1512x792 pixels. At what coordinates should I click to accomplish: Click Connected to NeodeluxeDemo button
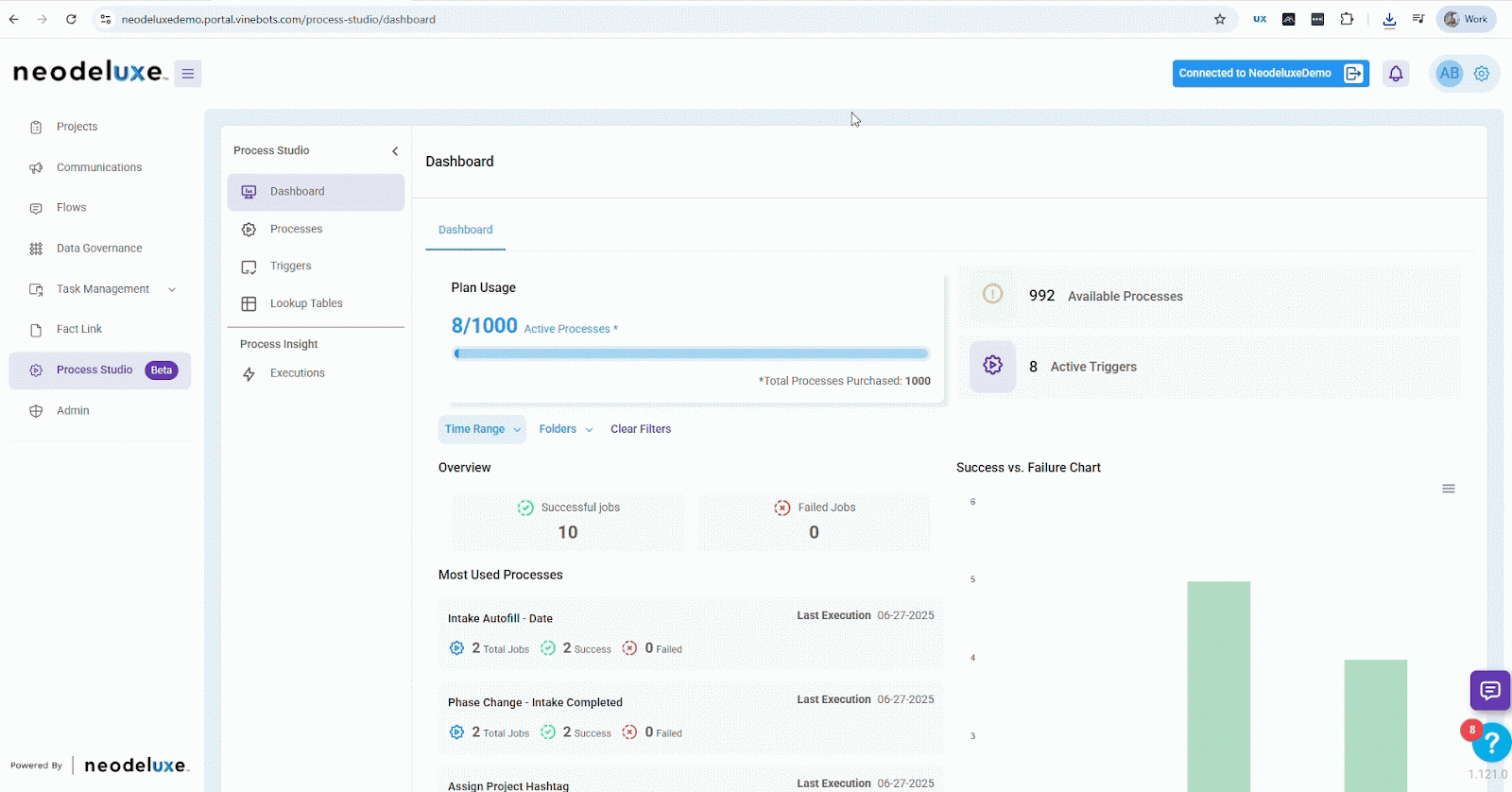click(x=1269, y=74)
